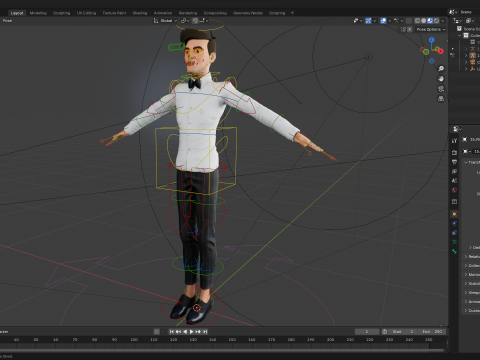Jump to the timeline end frame

pyautogui.click(x=205, y=332)
